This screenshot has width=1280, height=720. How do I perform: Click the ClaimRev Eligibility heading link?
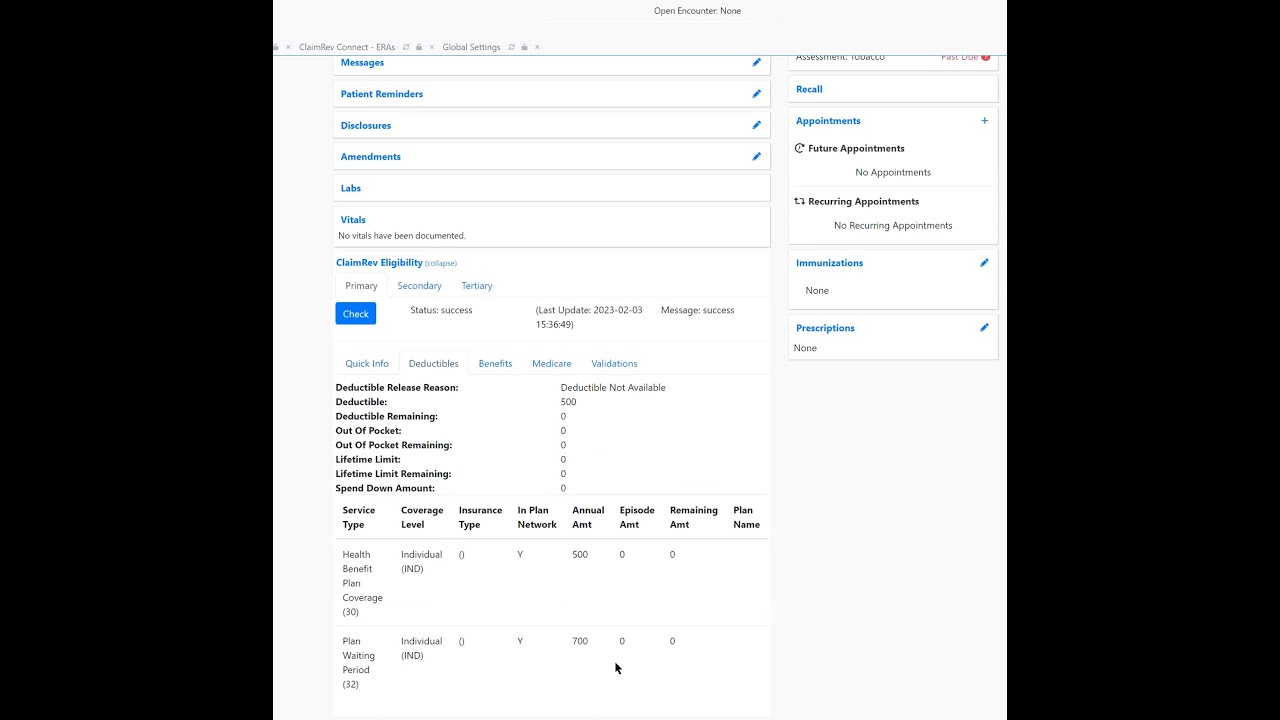[x=379, y=263]
